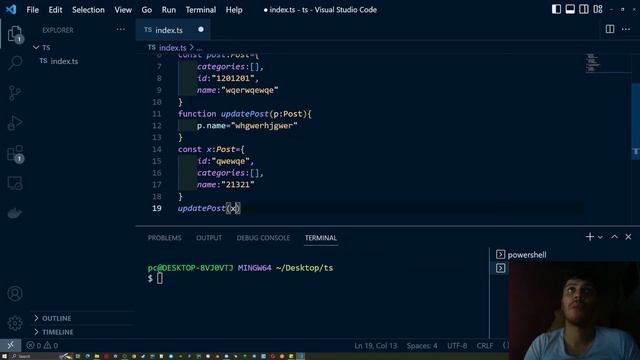Toggle secondary side bar layout icon
The image size is (640, 360).
tap(584, 9)
